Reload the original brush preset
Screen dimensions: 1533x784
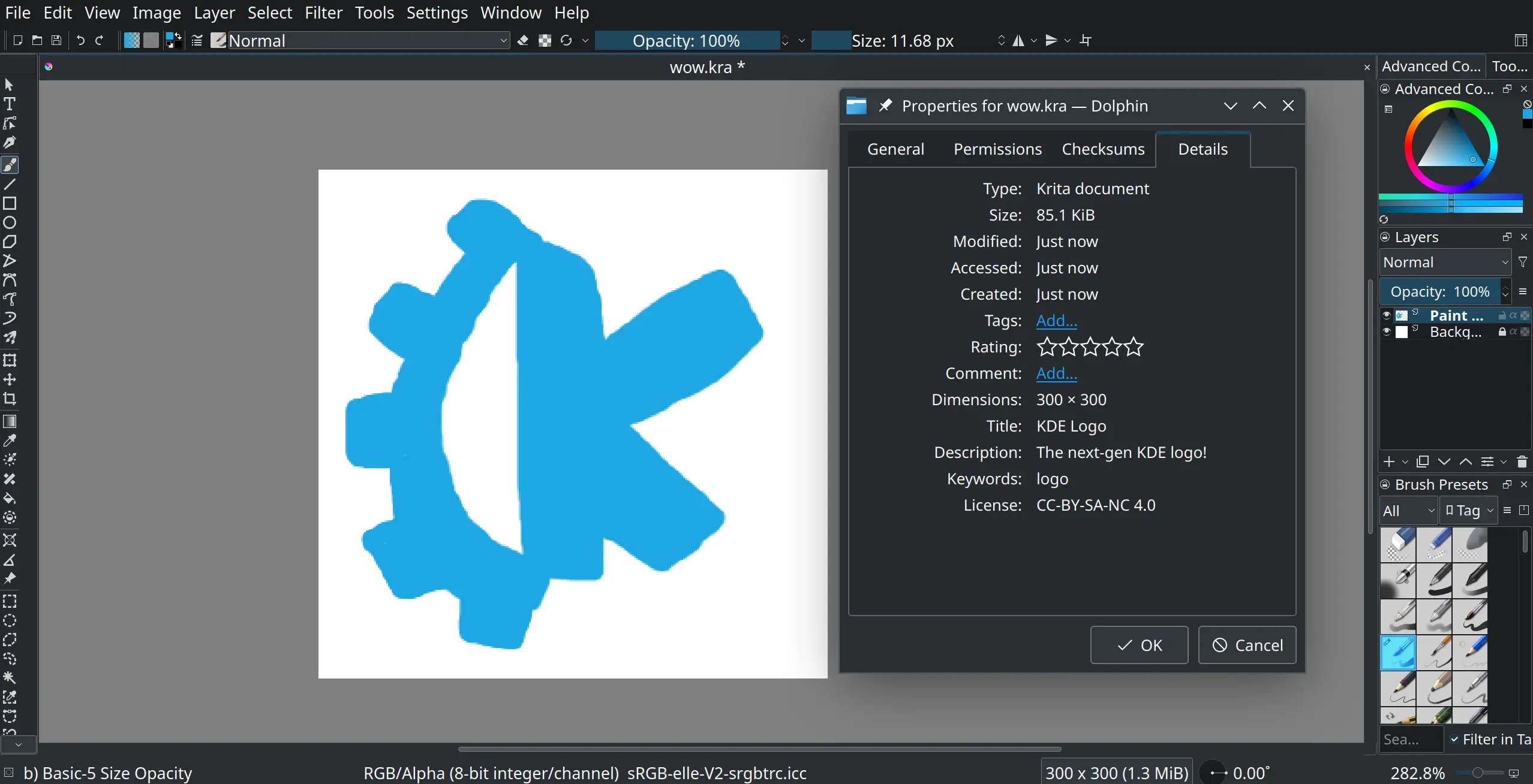pyautogui.click(x=566, y=40)
